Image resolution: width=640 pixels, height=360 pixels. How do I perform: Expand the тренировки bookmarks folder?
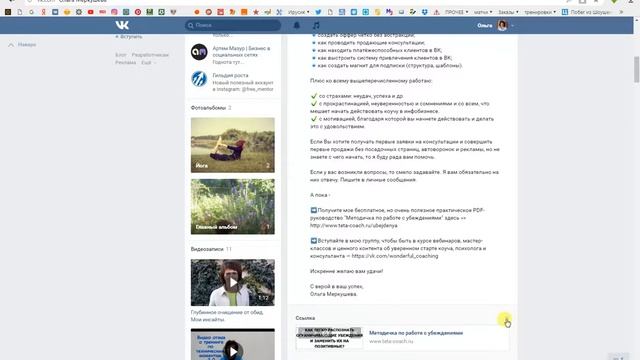pyautogui.click(x=540, y=12)
